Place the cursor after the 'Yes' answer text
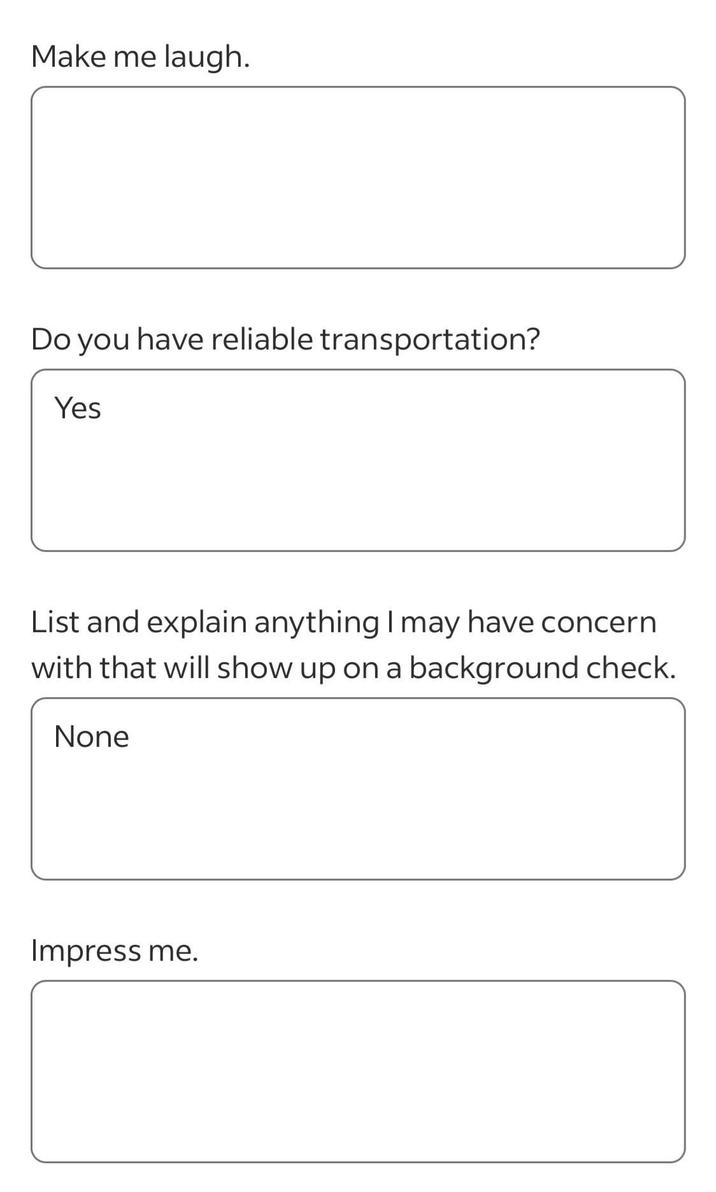Image resolution: width=716 pixels, height=1192 pixels. tap(103, 408)
